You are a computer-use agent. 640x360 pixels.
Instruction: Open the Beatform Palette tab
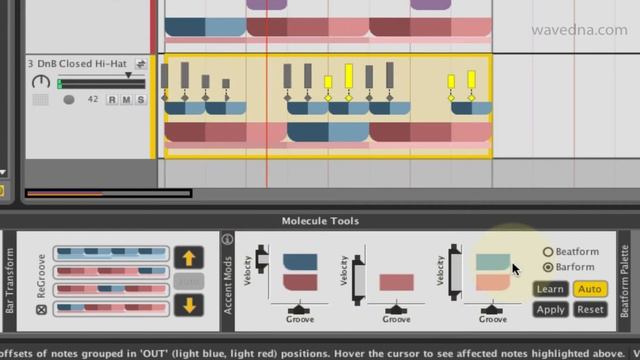point(624,281)
